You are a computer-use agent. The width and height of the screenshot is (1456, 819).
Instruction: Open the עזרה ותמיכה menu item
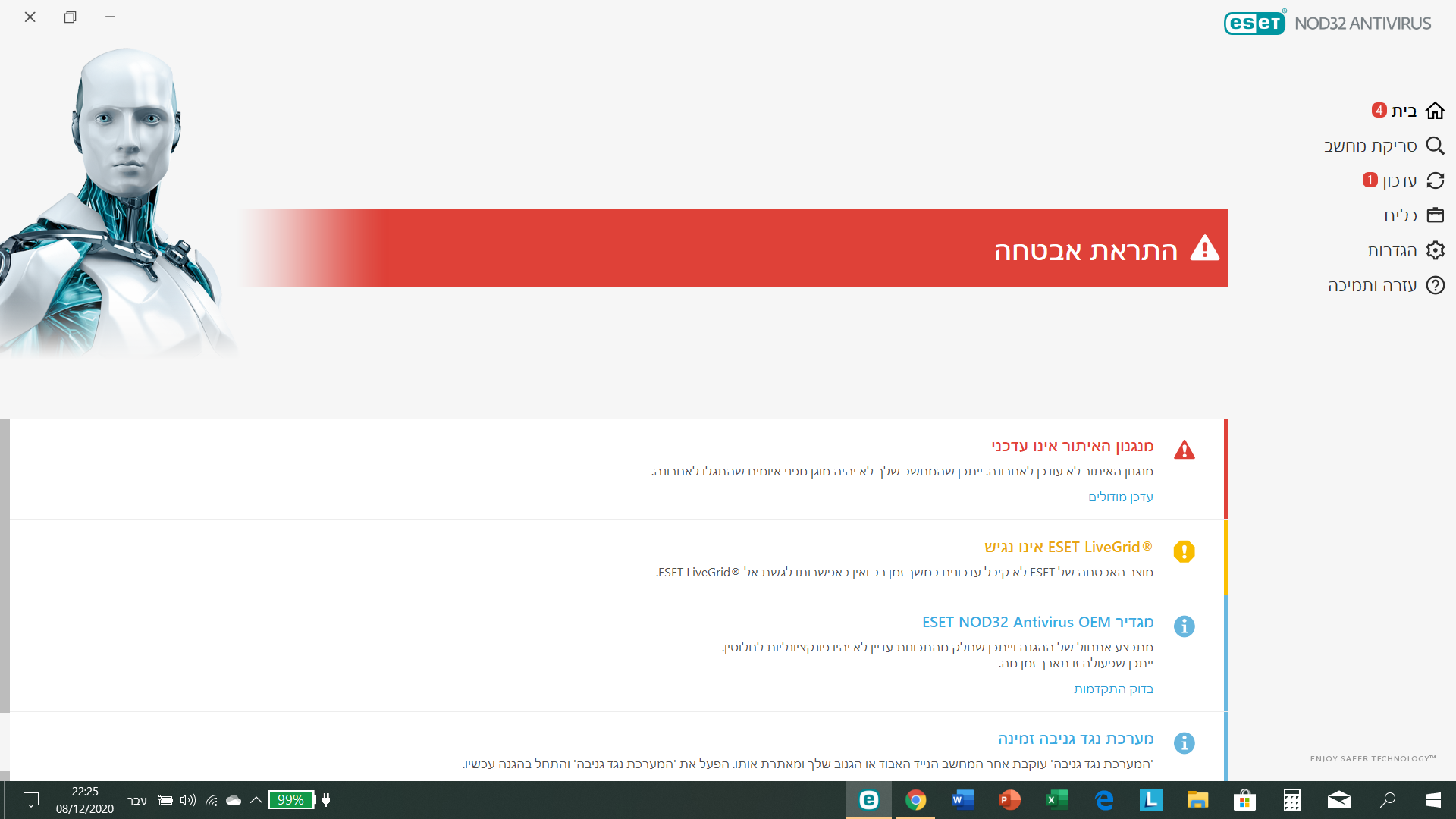(x=1371, y=285)
